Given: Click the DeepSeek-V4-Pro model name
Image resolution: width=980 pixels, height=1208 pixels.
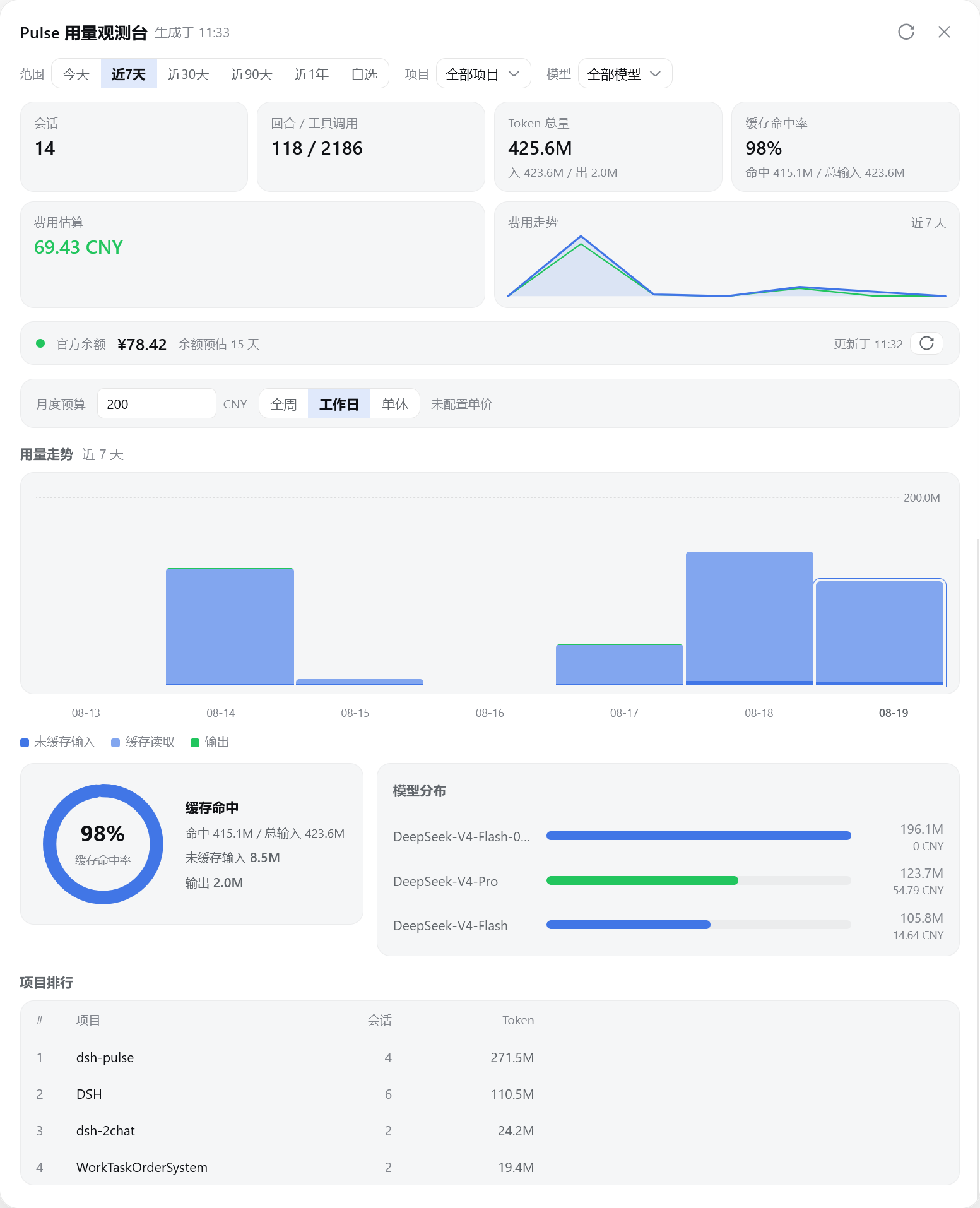Looking at the screenshot, I should [x=446, y=881].
